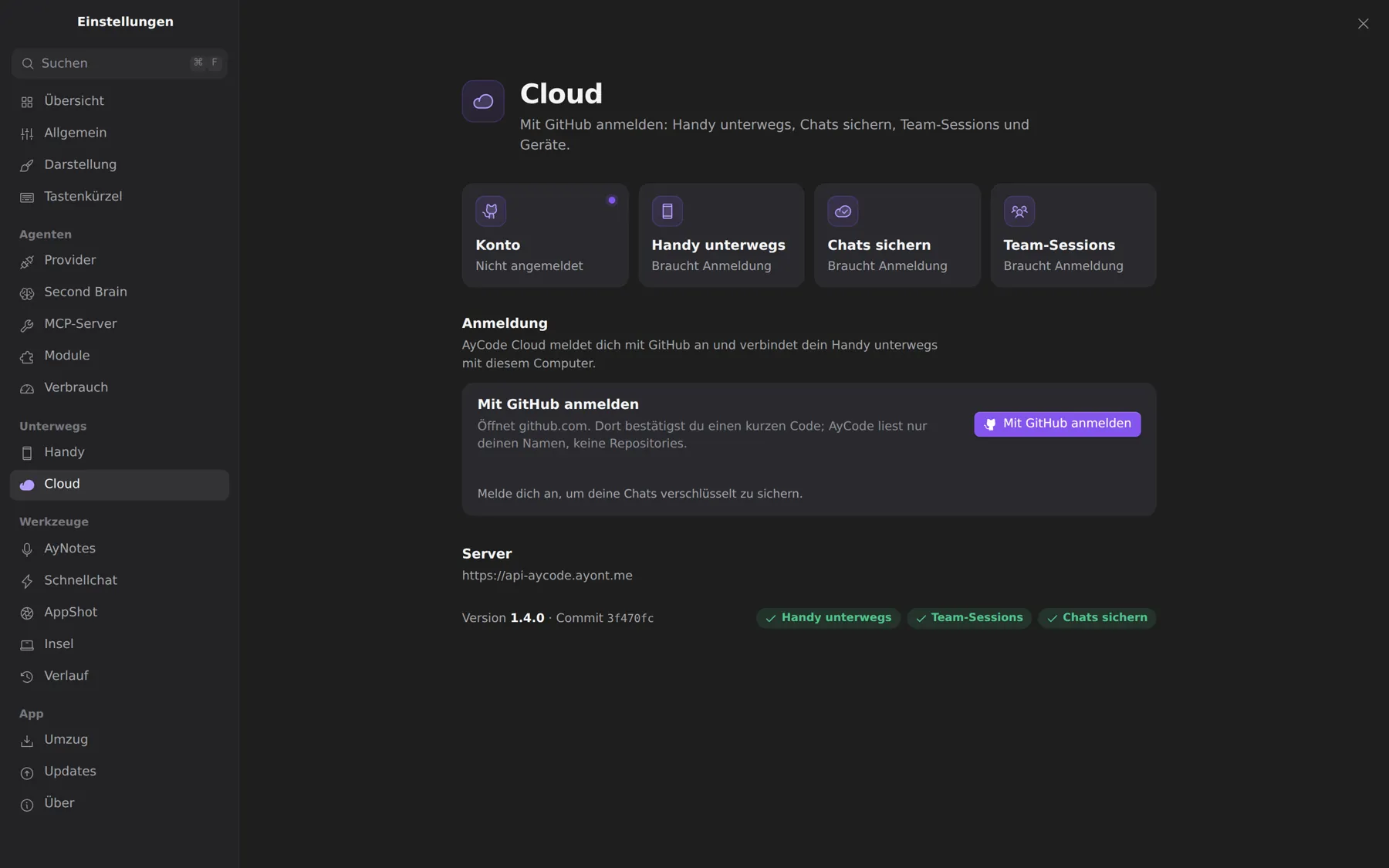The image size is (1389, 868).
Task: Click the Suchen search field
Action: [x=119, y=63]
